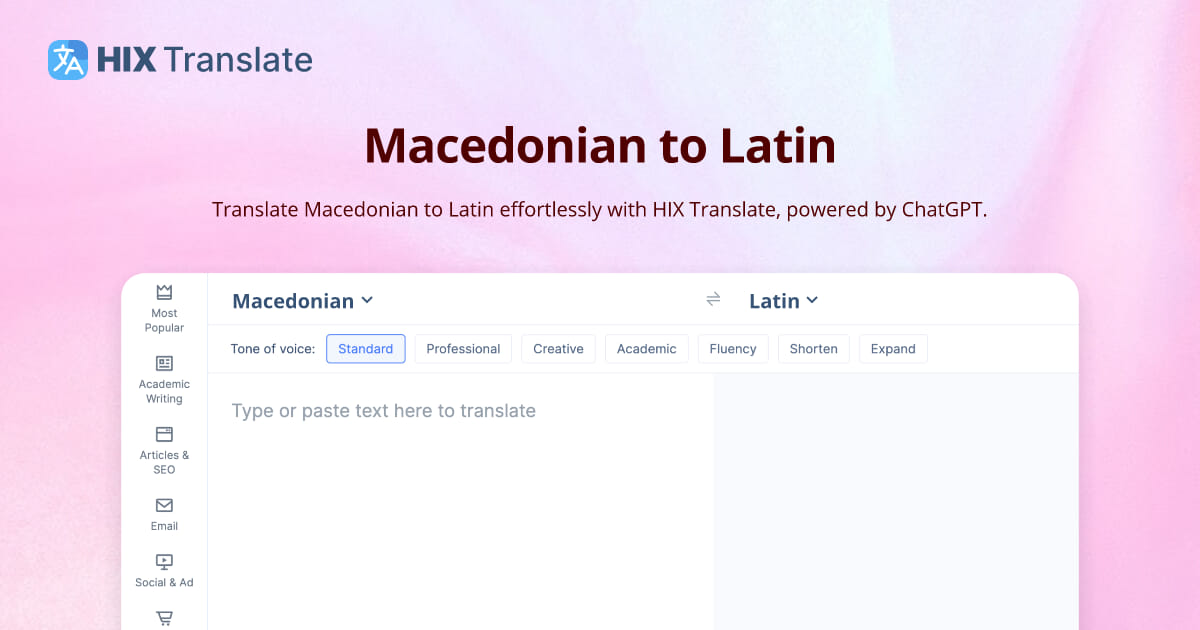
Task: Choose the Shorten option
Action: 813,348
